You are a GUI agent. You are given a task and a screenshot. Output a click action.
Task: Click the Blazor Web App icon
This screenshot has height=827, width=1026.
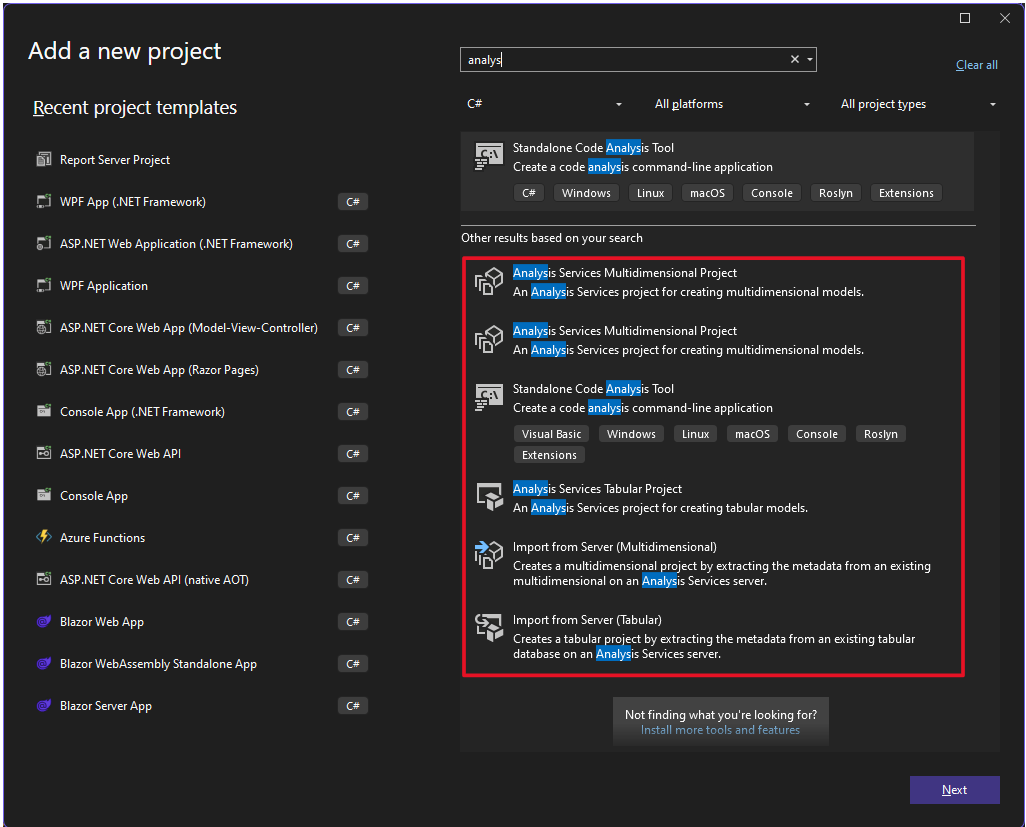coord(44,622)
